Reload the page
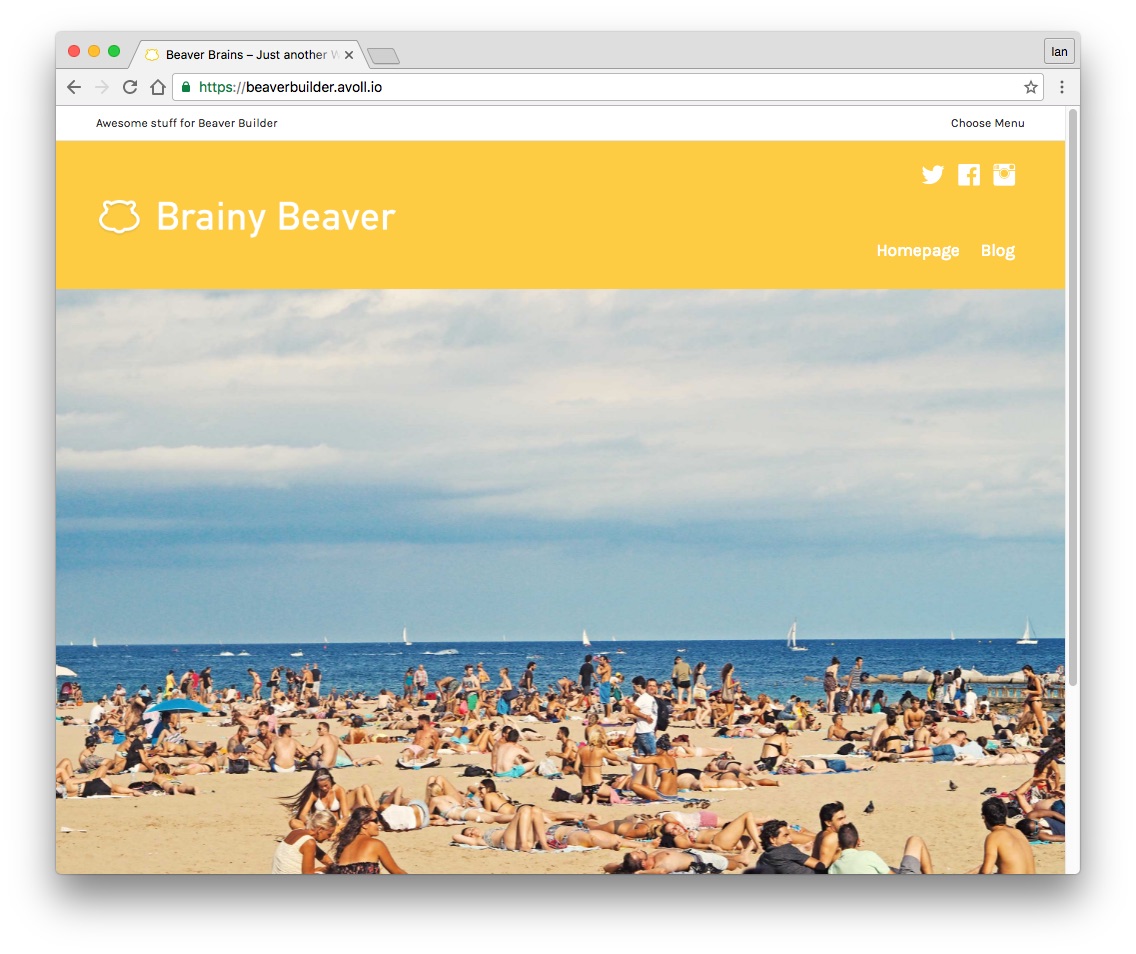The width and height of the screenshot is (1136, 954). click(x=130, y=87)
